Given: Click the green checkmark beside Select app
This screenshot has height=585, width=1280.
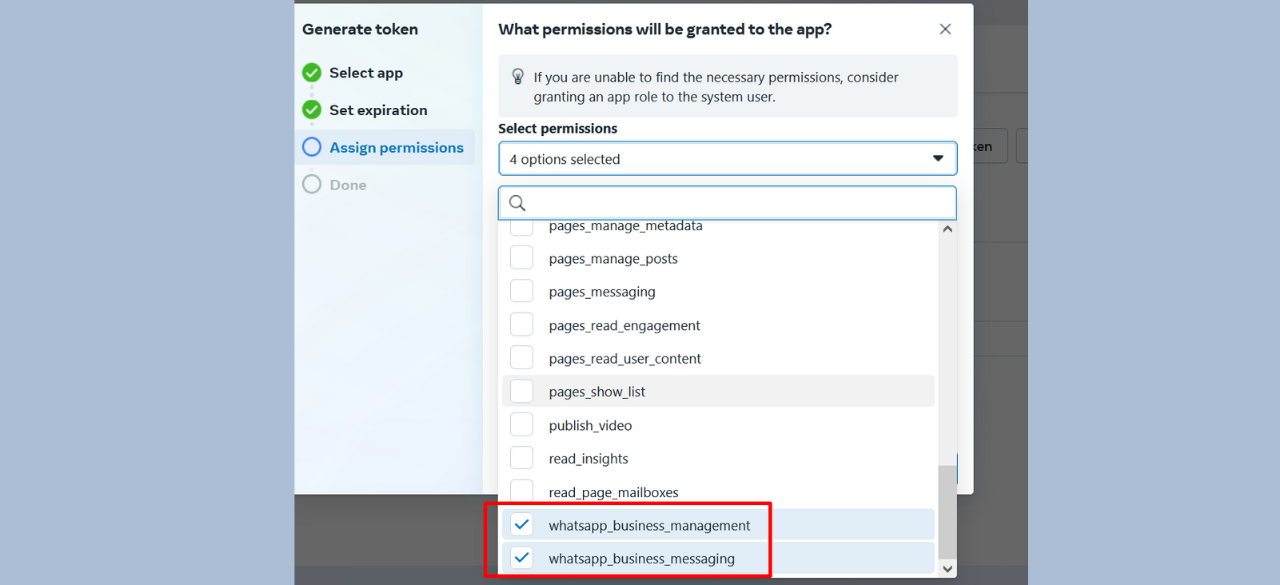Looking at the screenshot, I should click(x=312, y=73).
